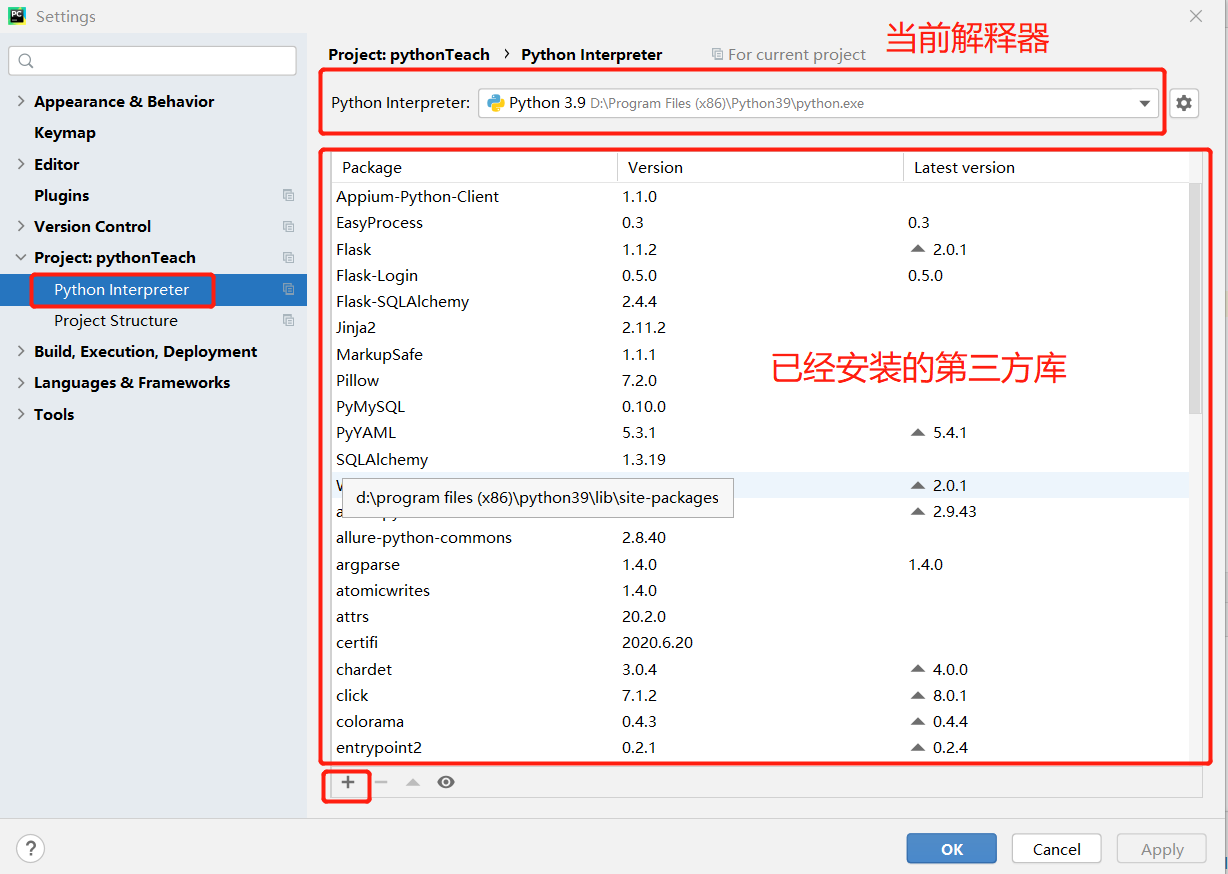The width and height of the screenshot is (1228, 874).
Task: Expand Build, Execution, Deployment section
Action: pos(21,351)
